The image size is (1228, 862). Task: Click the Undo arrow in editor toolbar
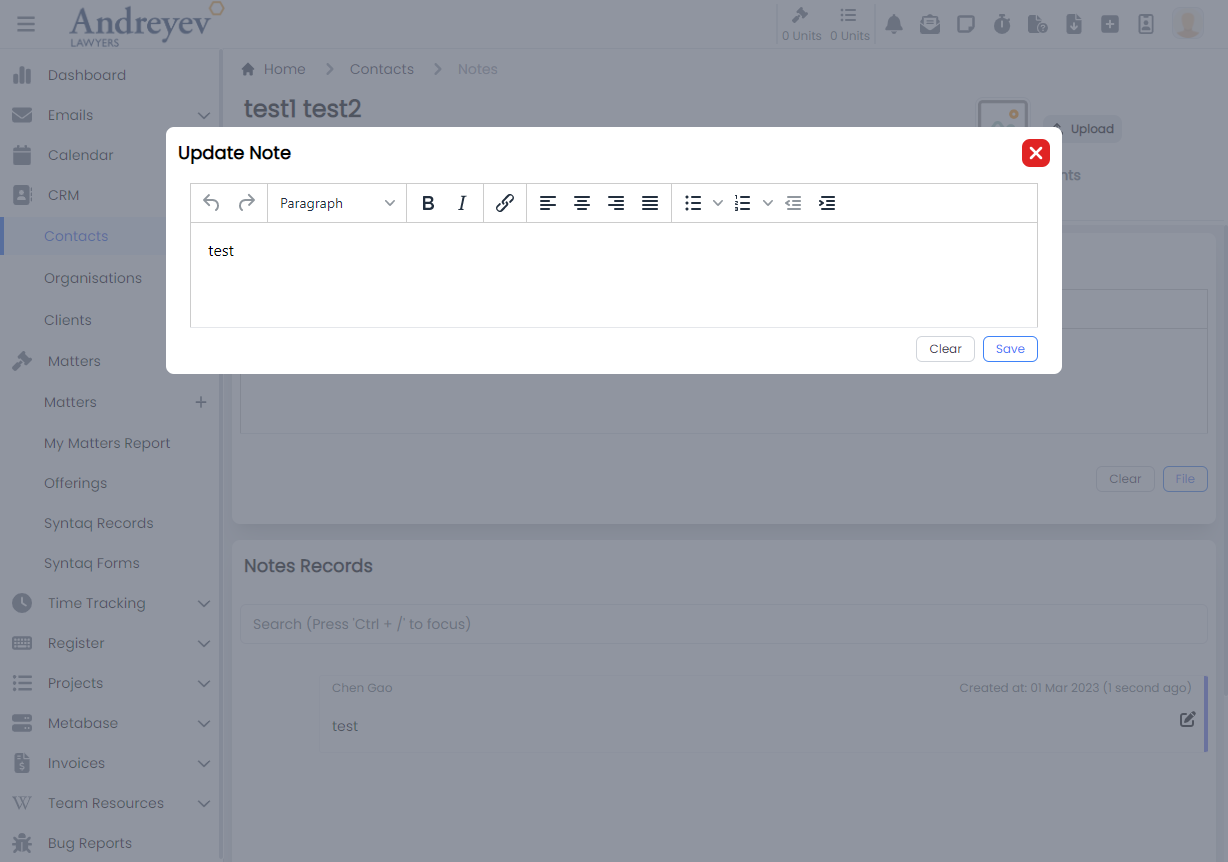click(211, 203)
